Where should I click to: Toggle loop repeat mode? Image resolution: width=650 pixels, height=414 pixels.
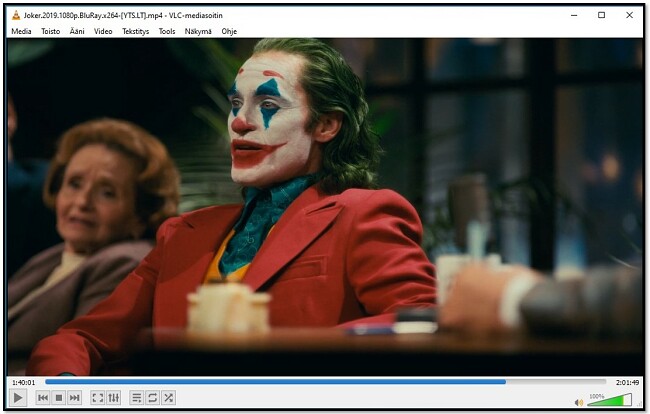click(152, 398)
